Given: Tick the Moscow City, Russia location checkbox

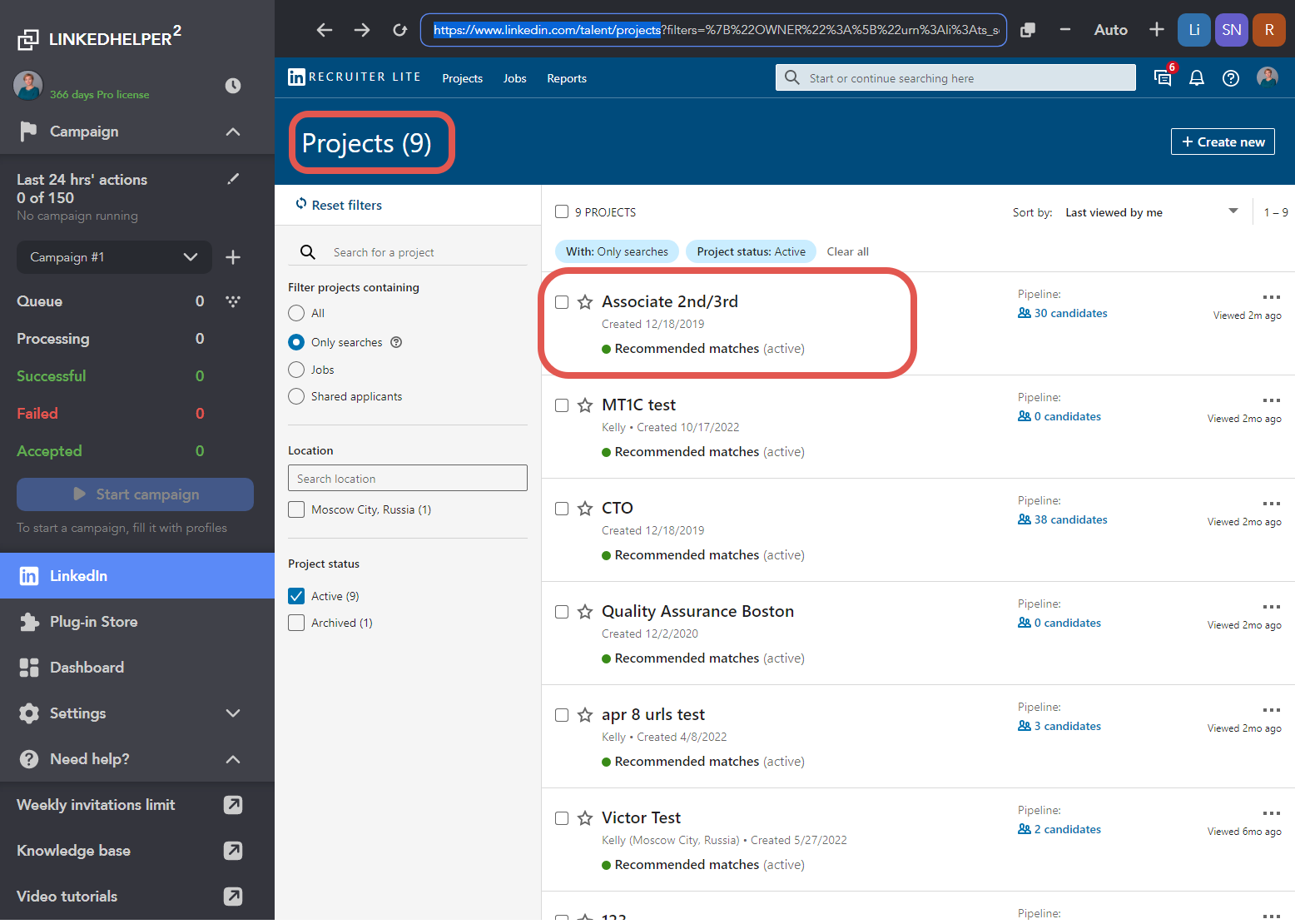Looking at the screenshot, I should click(296, 509).
